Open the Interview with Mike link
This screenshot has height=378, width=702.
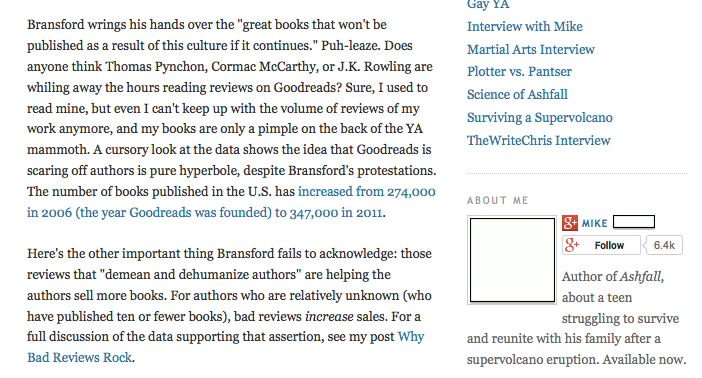525,26
